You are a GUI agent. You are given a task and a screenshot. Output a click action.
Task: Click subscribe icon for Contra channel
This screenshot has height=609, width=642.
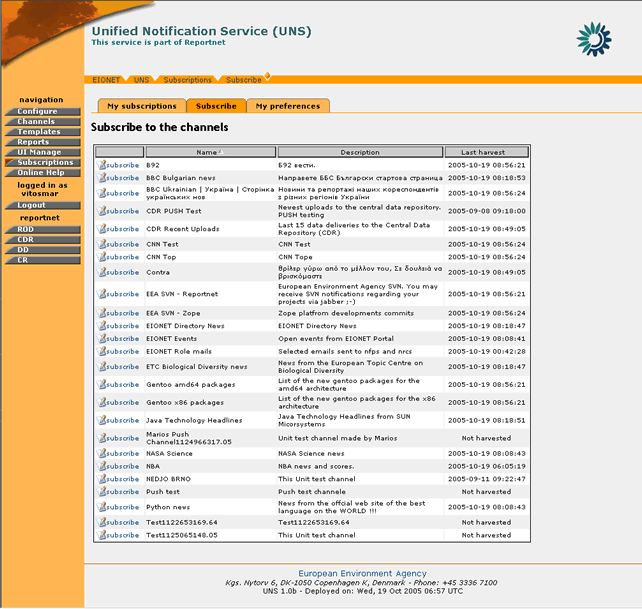(x=102, y=272)
